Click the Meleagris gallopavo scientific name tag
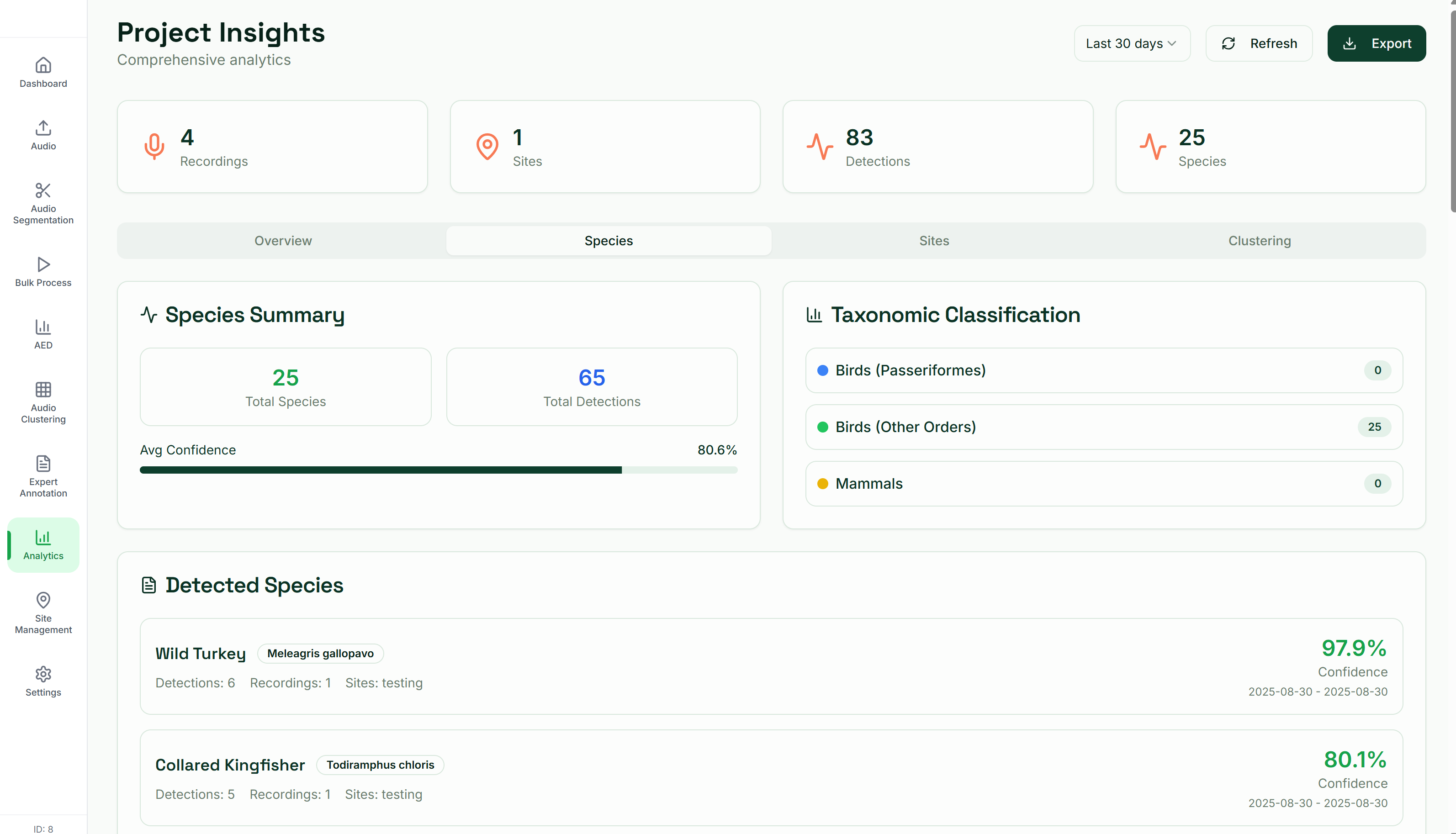 pos(320,654)
